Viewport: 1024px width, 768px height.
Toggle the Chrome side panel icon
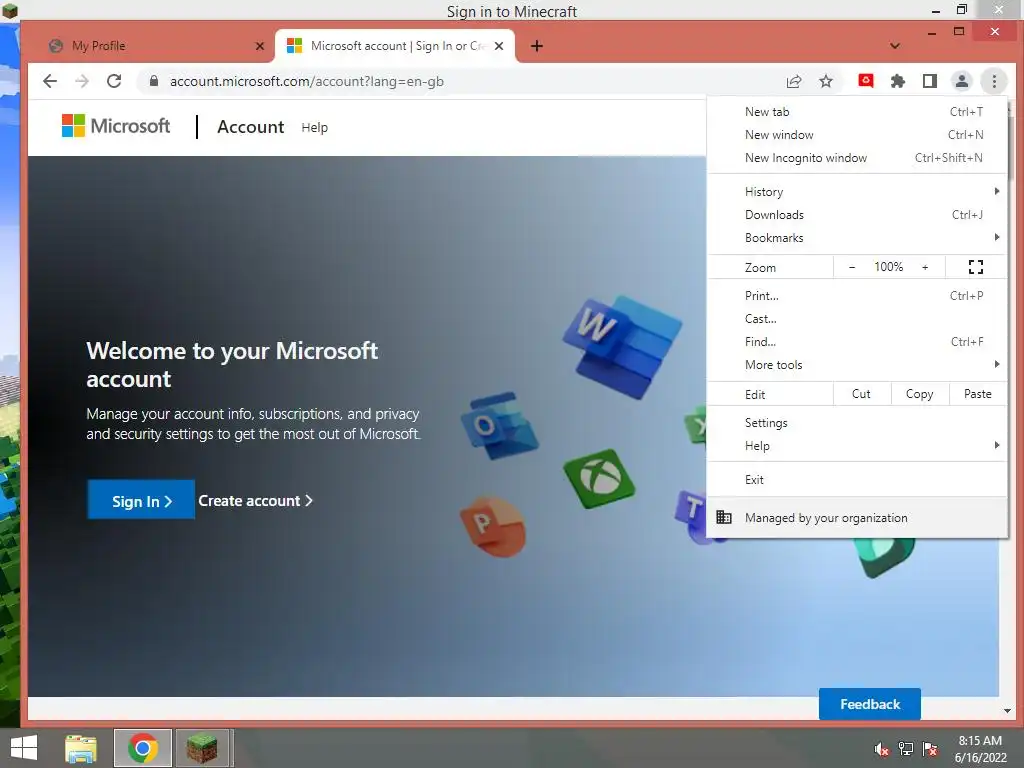coord(930,81)
